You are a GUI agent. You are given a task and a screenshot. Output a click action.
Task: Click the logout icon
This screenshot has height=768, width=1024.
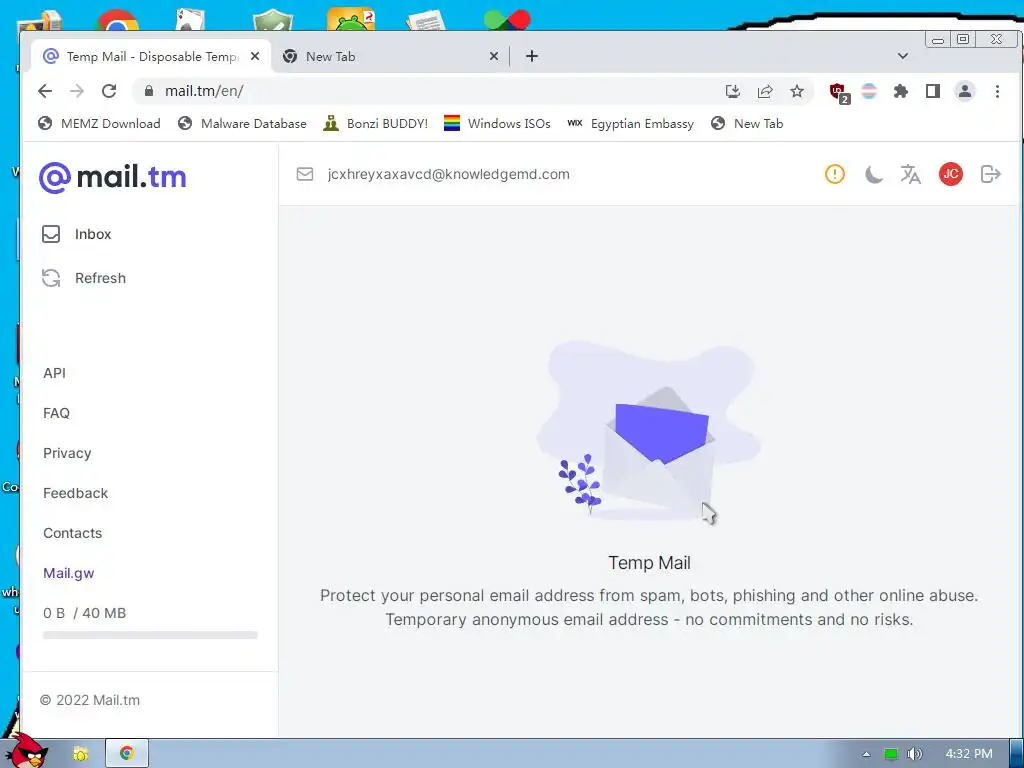click(x=991, y=174)
